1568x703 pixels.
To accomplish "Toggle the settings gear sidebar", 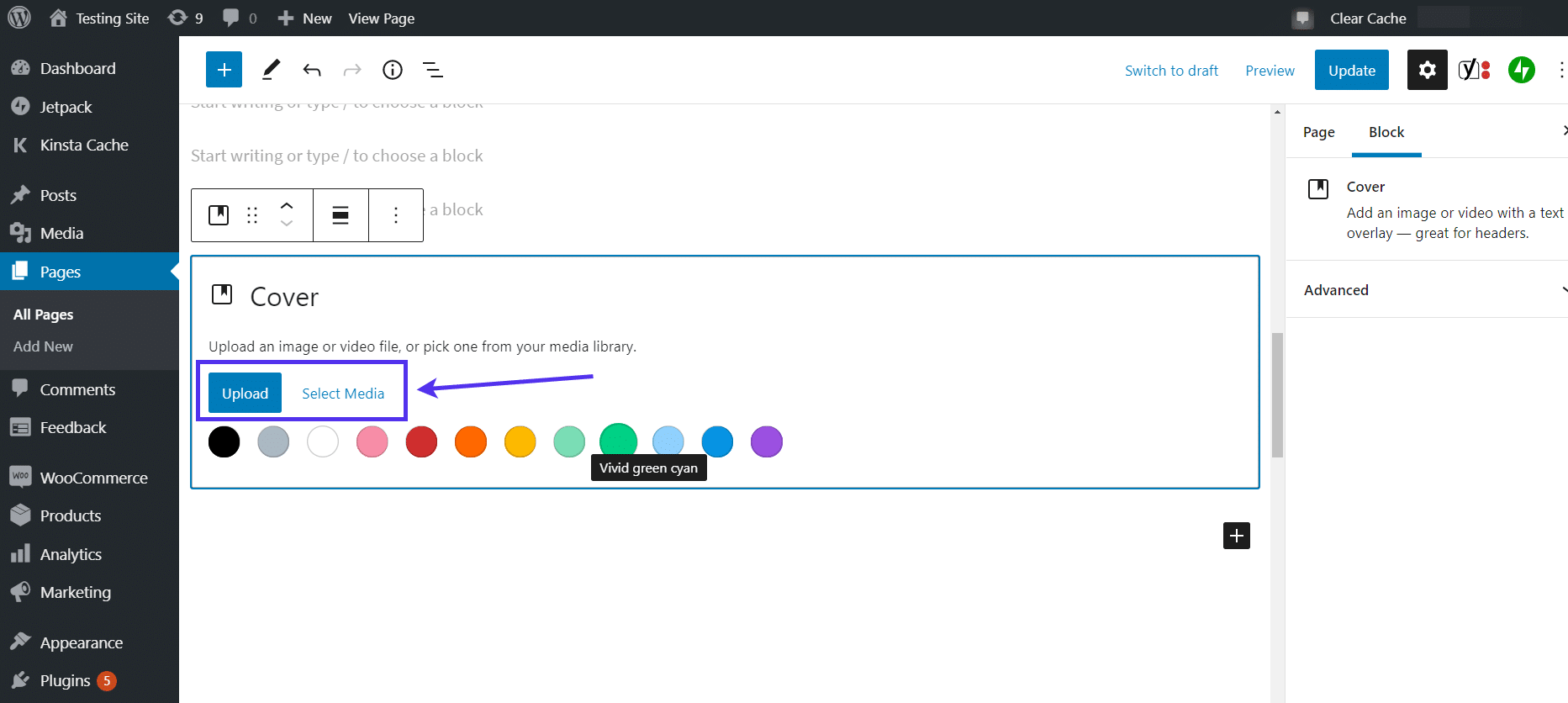I will [x=1427, y=70].
